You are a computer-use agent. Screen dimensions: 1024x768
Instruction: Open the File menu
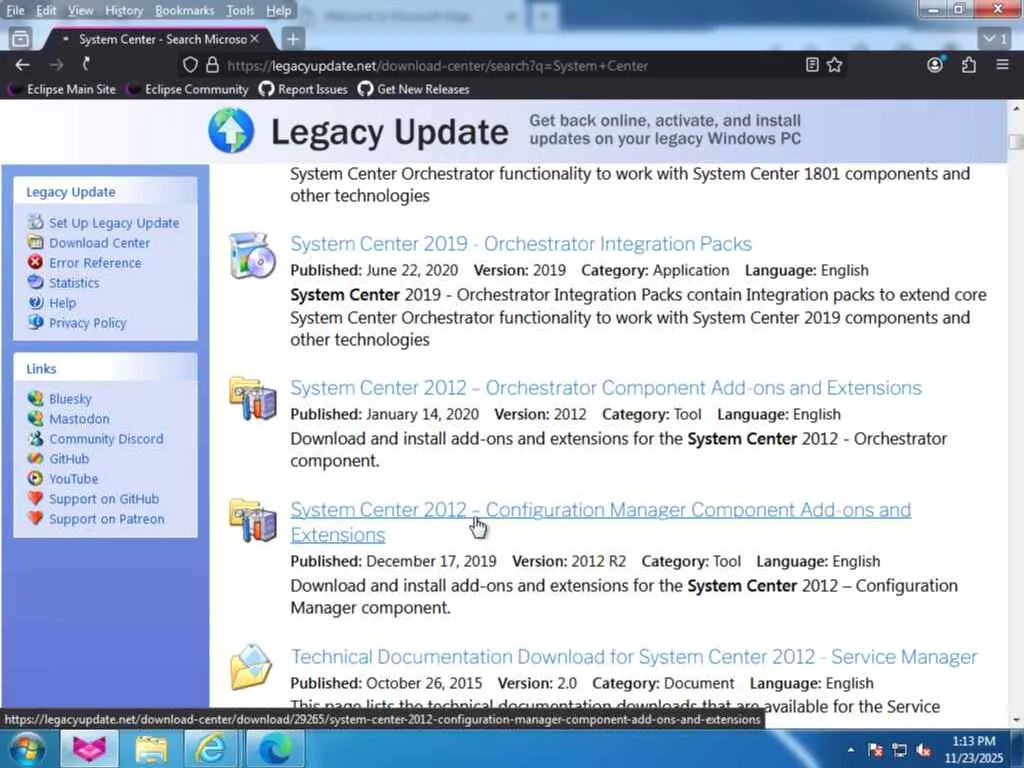coord(15,10)
